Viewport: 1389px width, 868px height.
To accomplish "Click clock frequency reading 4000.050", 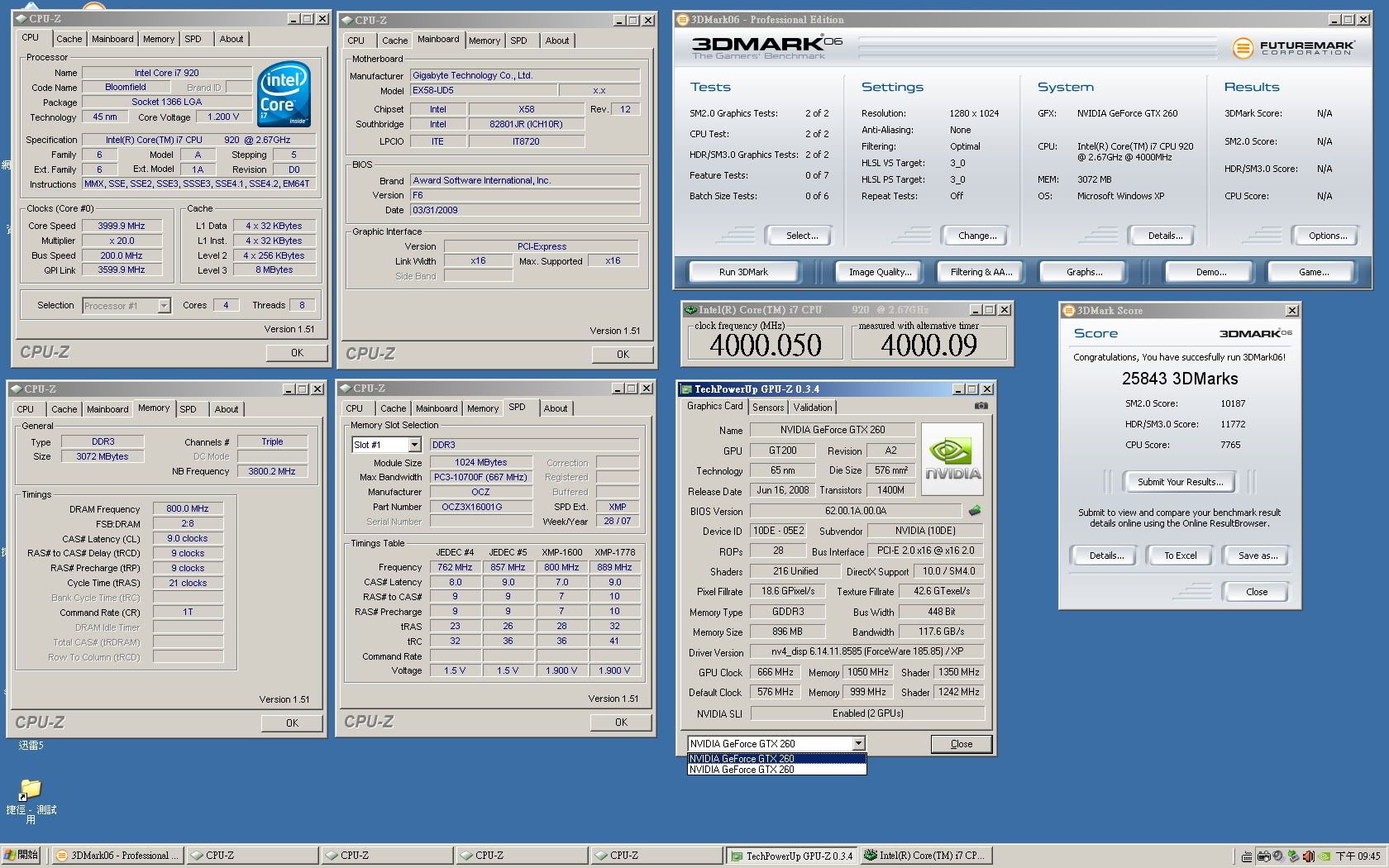I will click(x=765, y=345).
